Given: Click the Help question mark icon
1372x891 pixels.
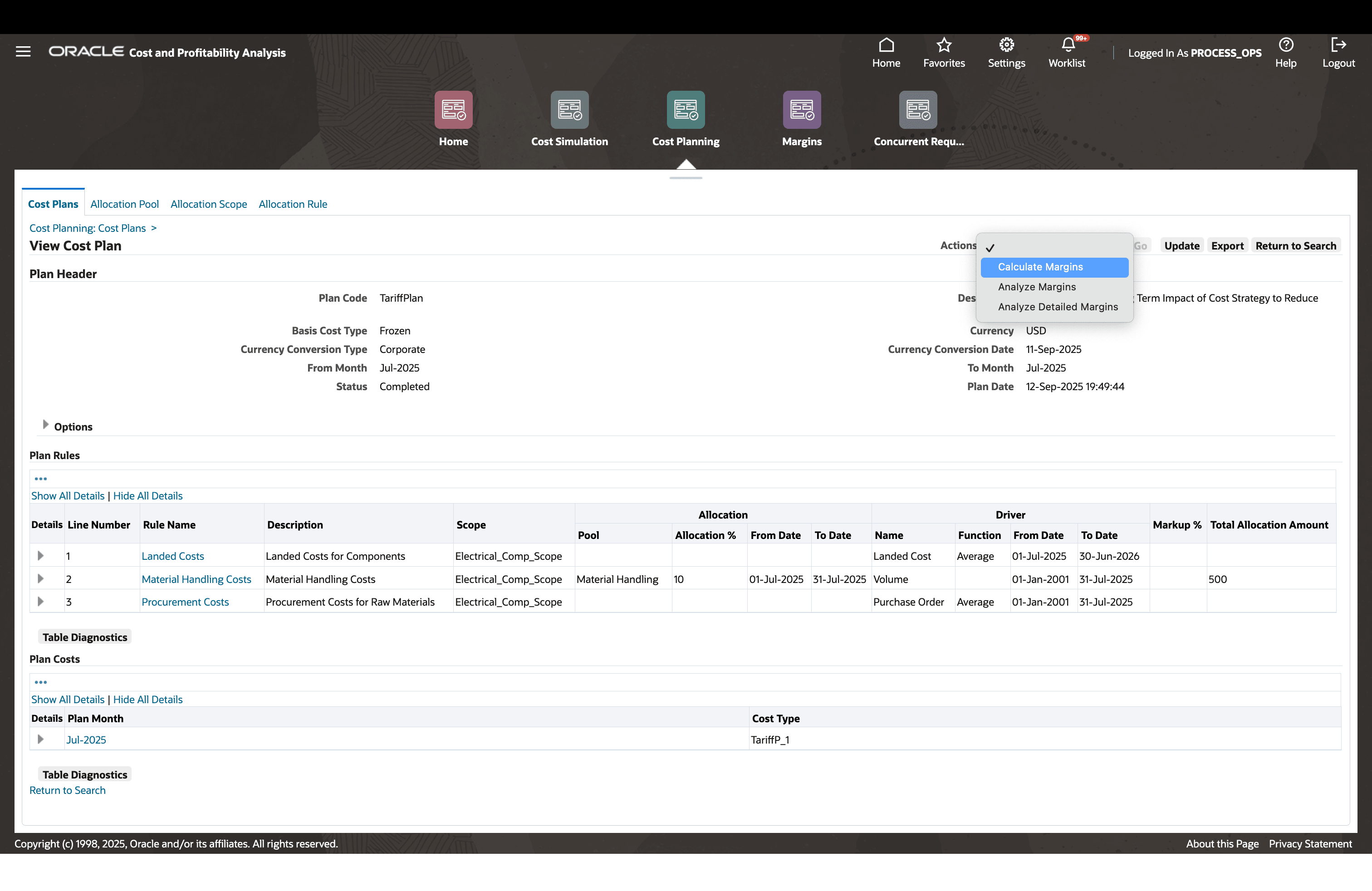Looking at the screenshot, I should click(1285, 45).
